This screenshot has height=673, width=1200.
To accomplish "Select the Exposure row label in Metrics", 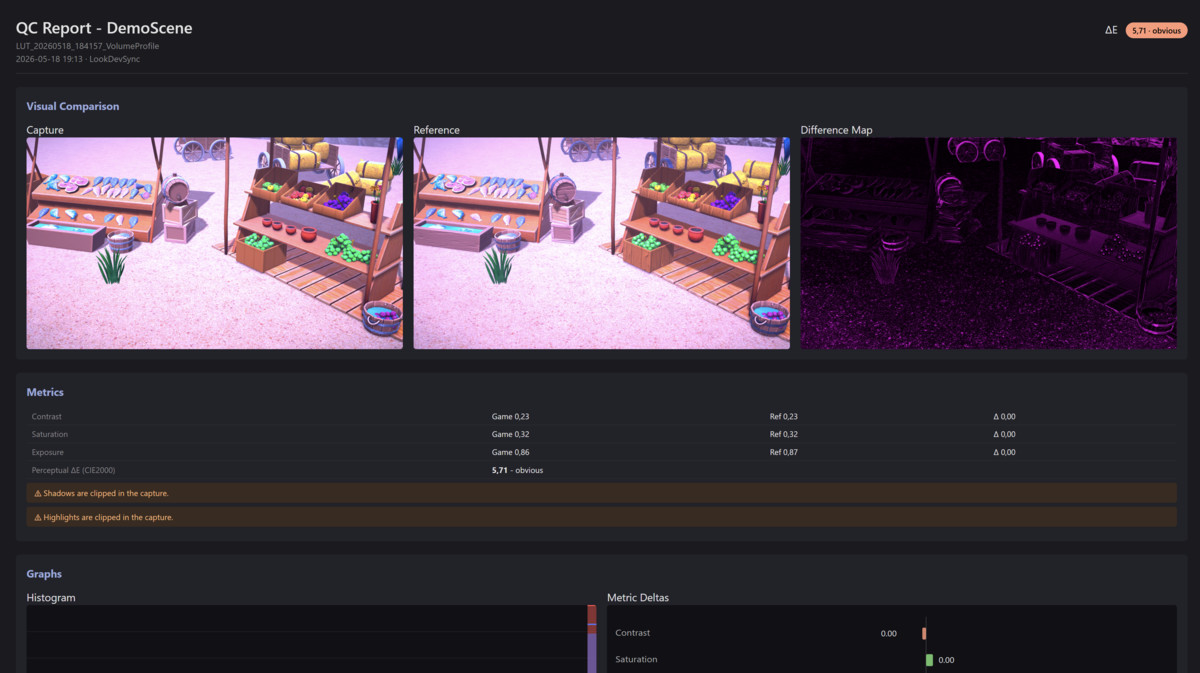I will (x=48, y=452).
